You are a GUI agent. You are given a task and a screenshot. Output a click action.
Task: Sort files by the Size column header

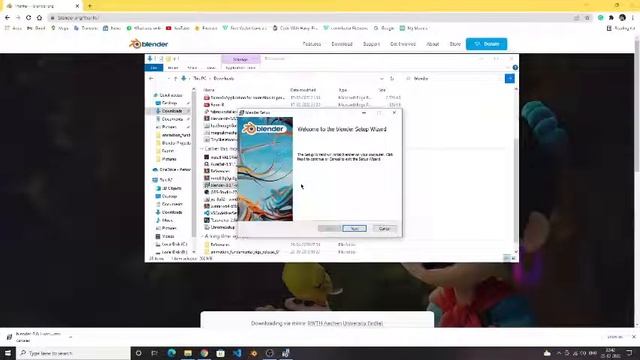(x=382, y=90)
